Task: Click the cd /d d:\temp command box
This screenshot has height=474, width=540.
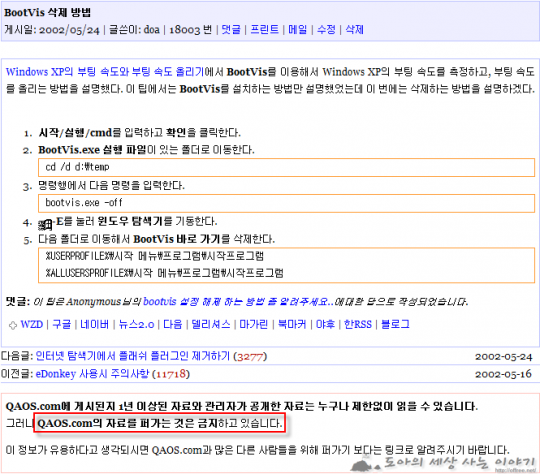Action: coord(286,167)
